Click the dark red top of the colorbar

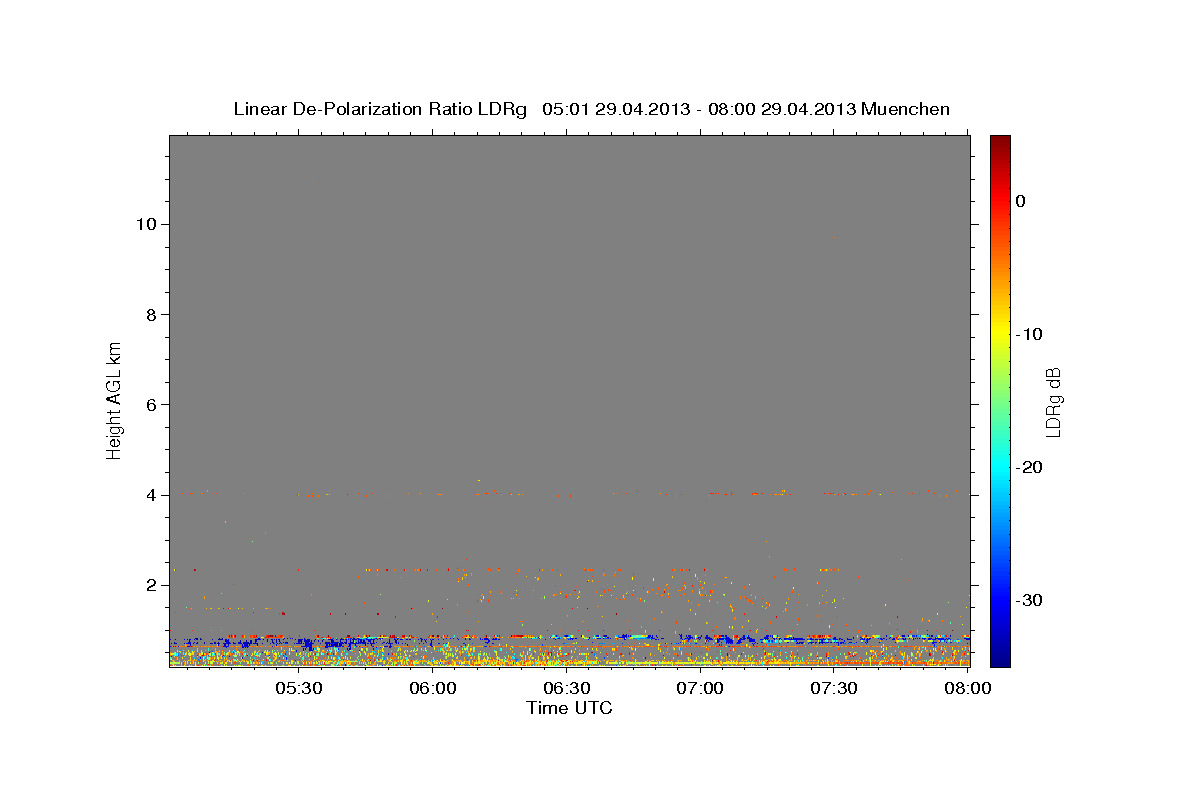click(x=1000, y=142)
